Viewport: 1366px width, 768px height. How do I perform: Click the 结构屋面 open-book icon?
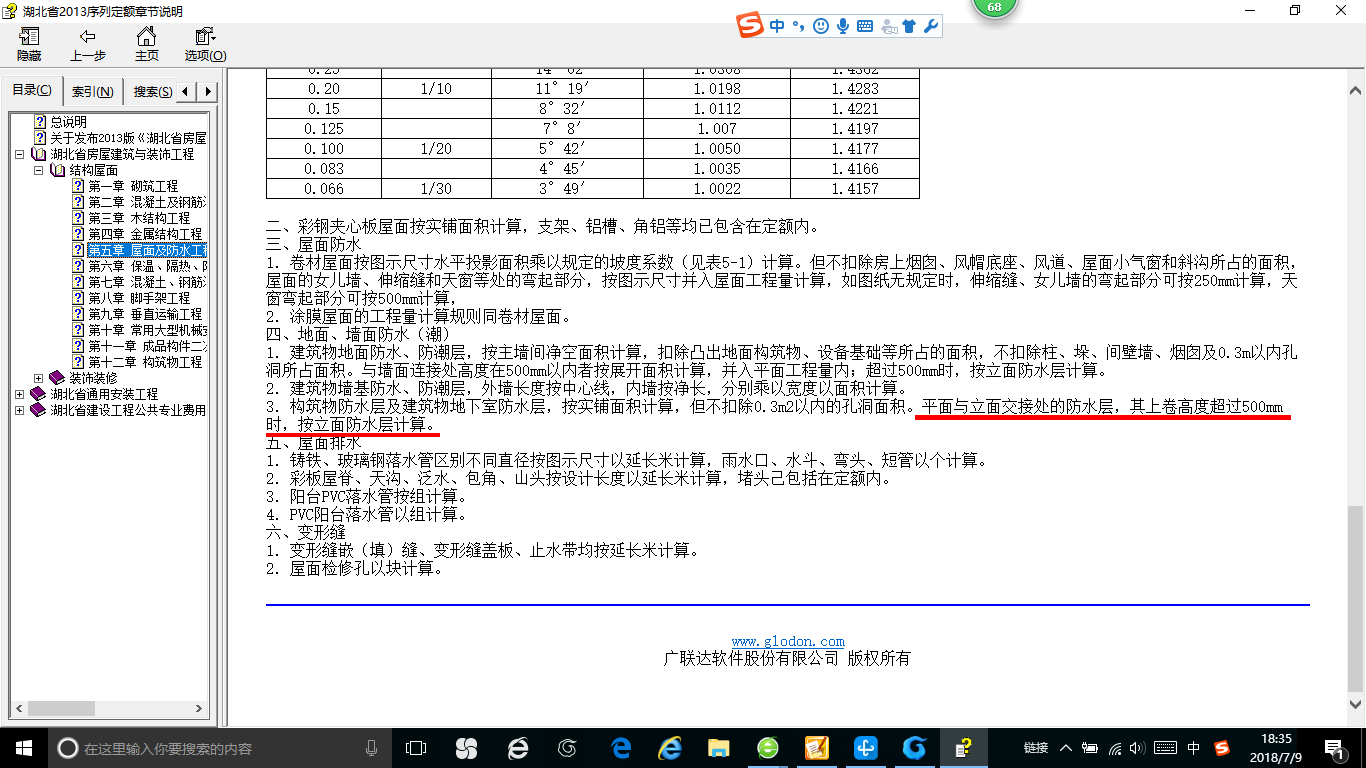pyautogui.click(x=57, y=170)
